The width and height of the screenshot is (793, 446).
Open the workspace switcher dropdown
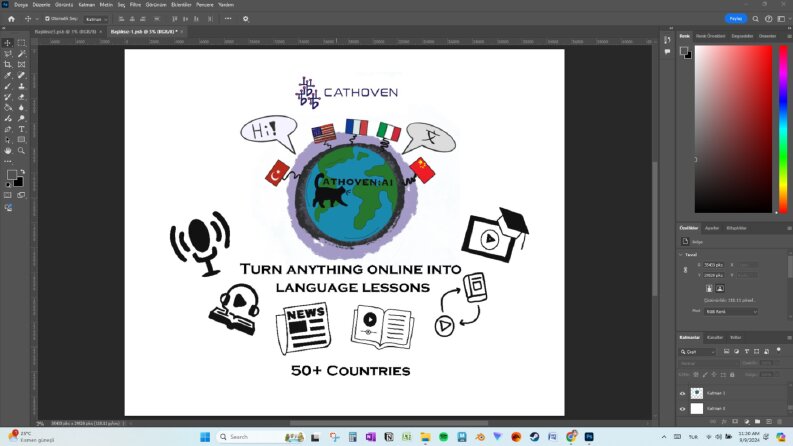click(783, 19)
